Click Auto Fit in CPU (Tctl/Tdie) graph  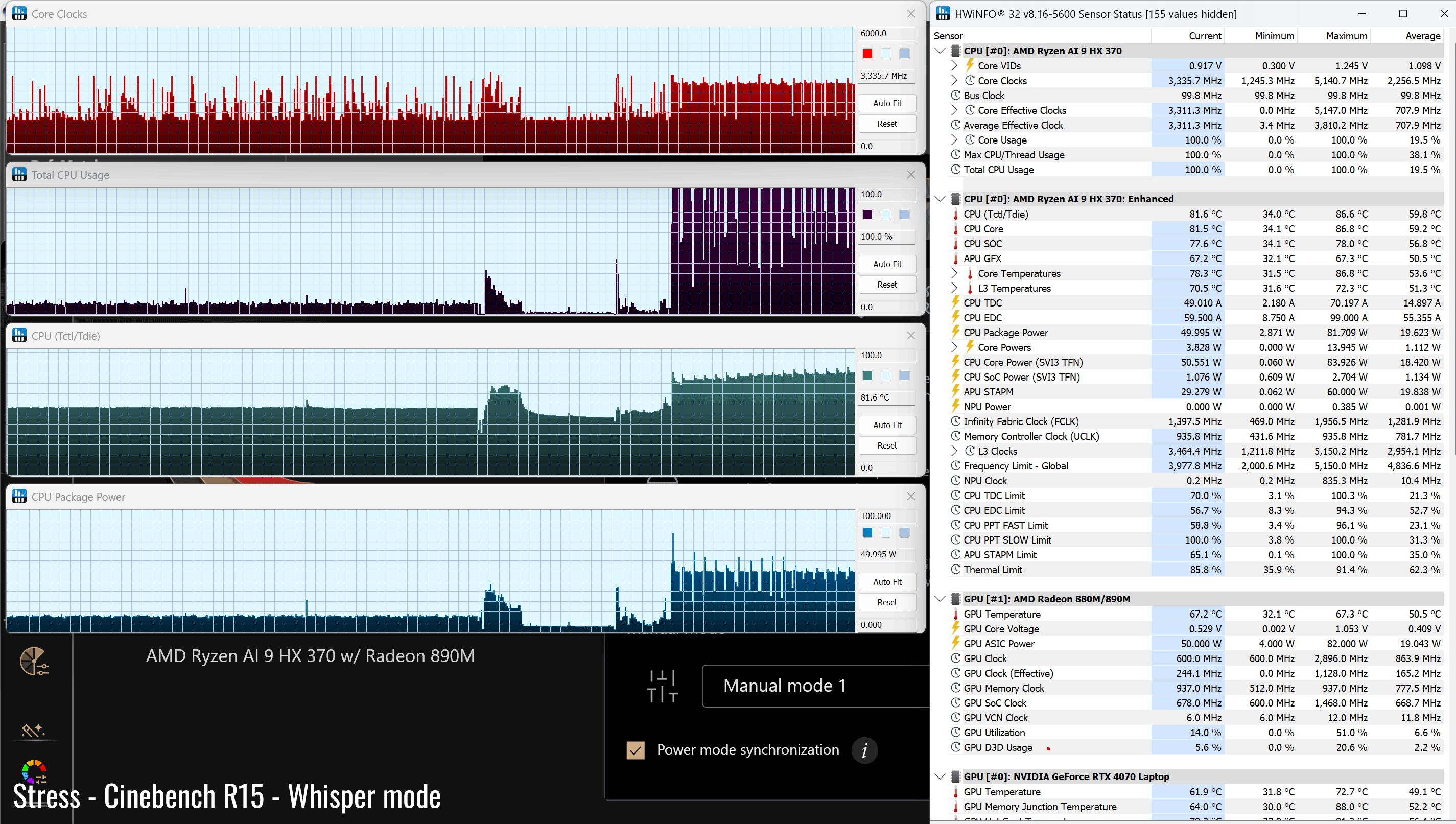coord(887,425)
